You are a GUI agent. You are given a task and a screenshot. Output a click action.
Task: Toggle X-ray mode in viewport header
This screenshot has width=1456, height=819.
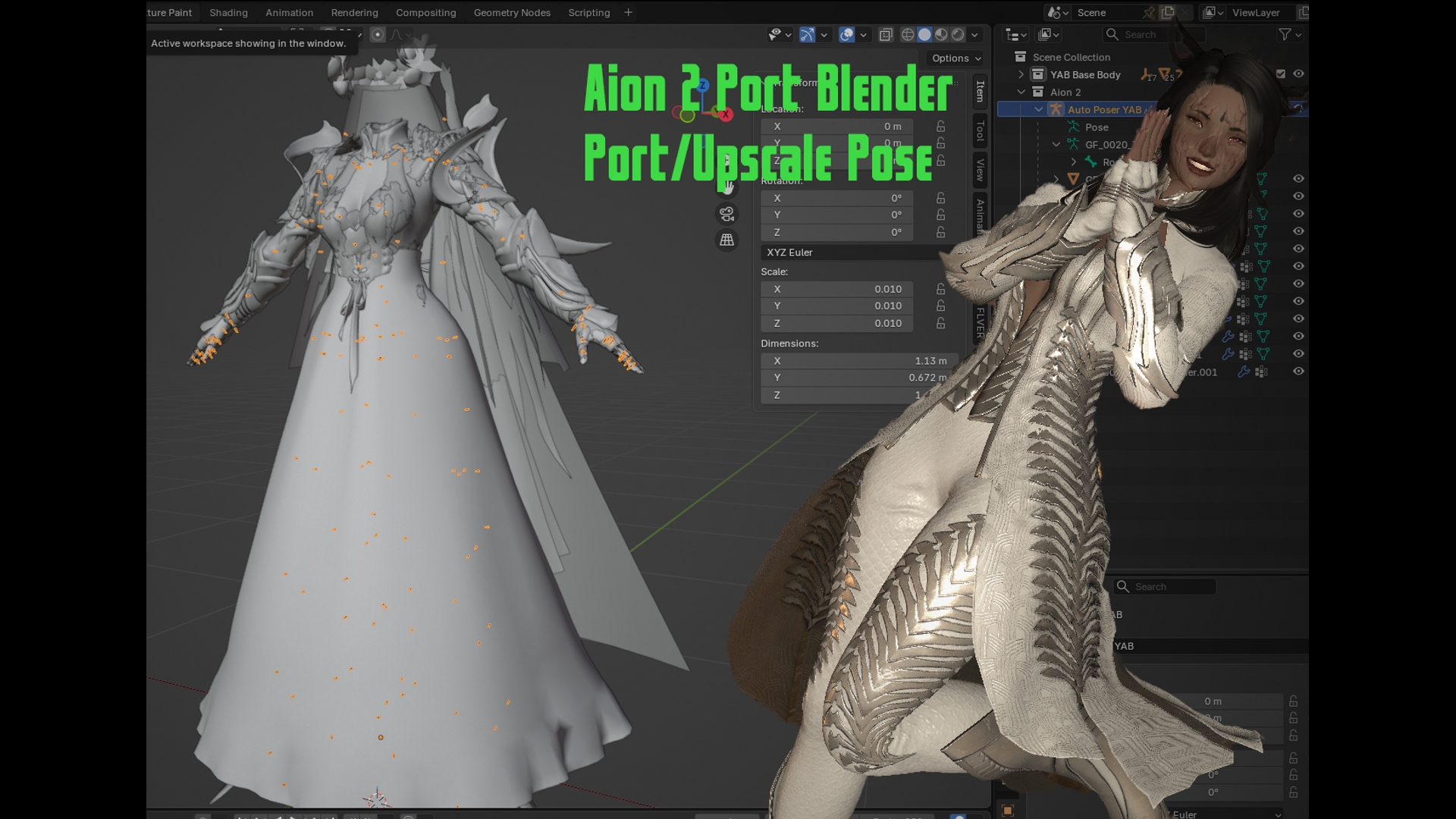[x=886, y=35]
